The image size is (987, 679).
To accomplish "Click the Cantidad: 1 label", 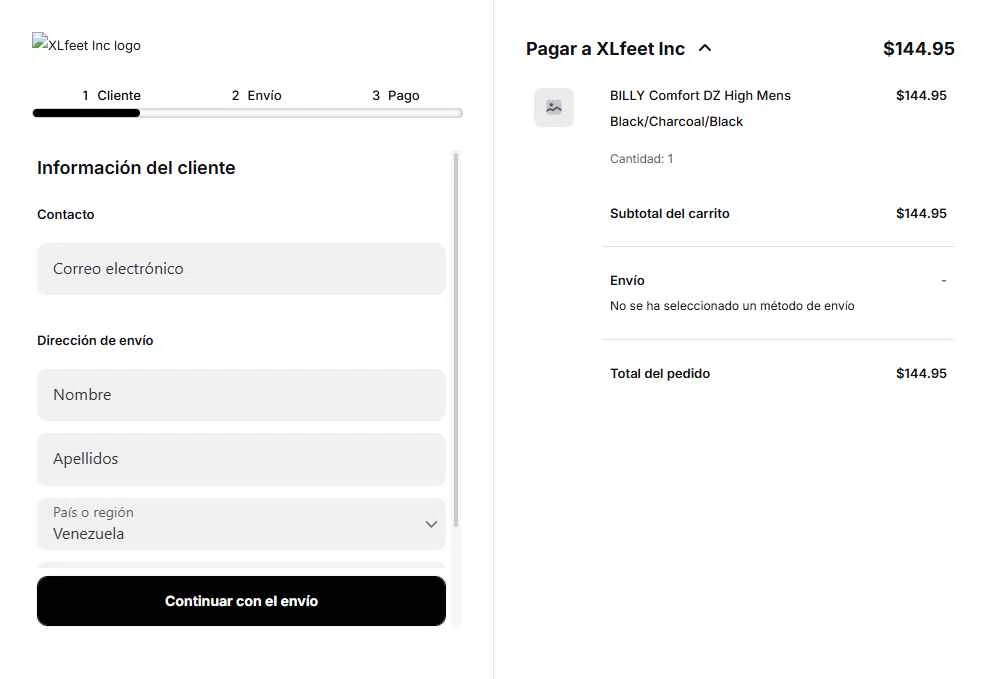I will [641, 159].
